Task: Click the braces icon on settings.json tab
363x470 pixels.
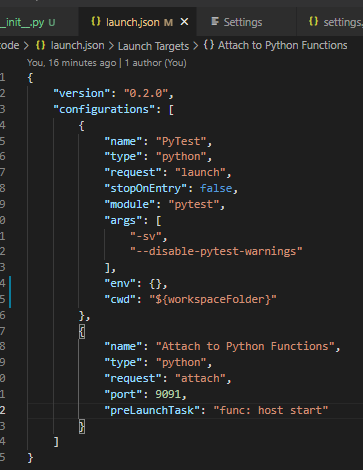Action: pos(313,22)
